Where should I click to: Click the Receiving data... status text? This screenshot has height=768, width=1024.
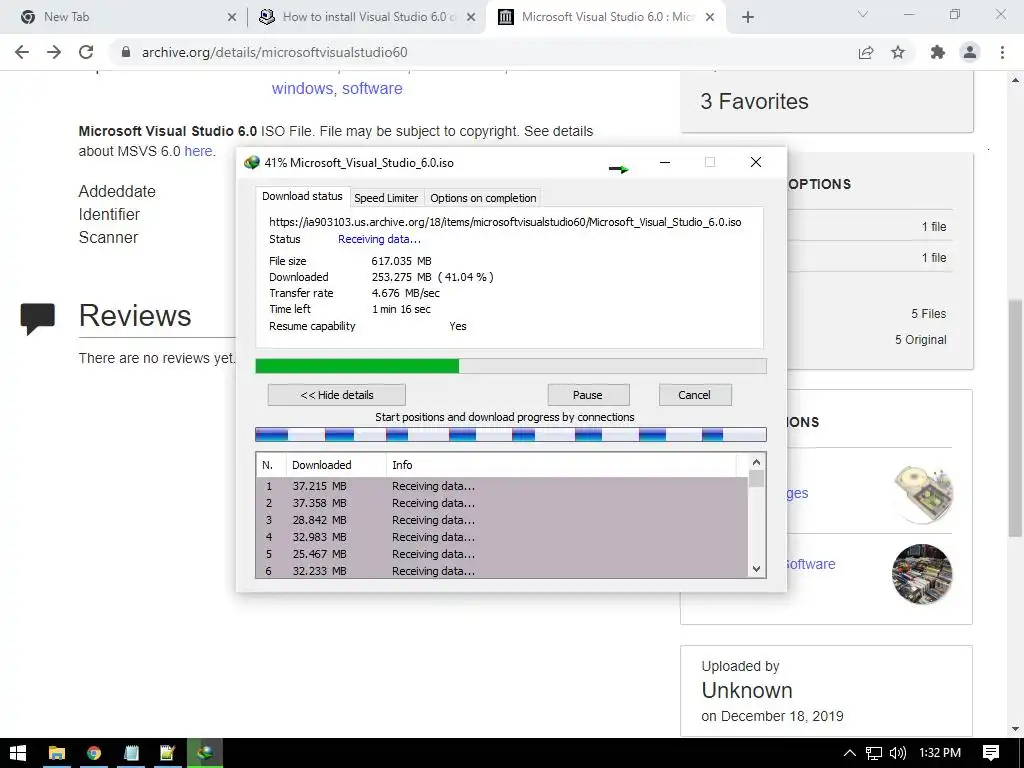[x=379, y=239]
